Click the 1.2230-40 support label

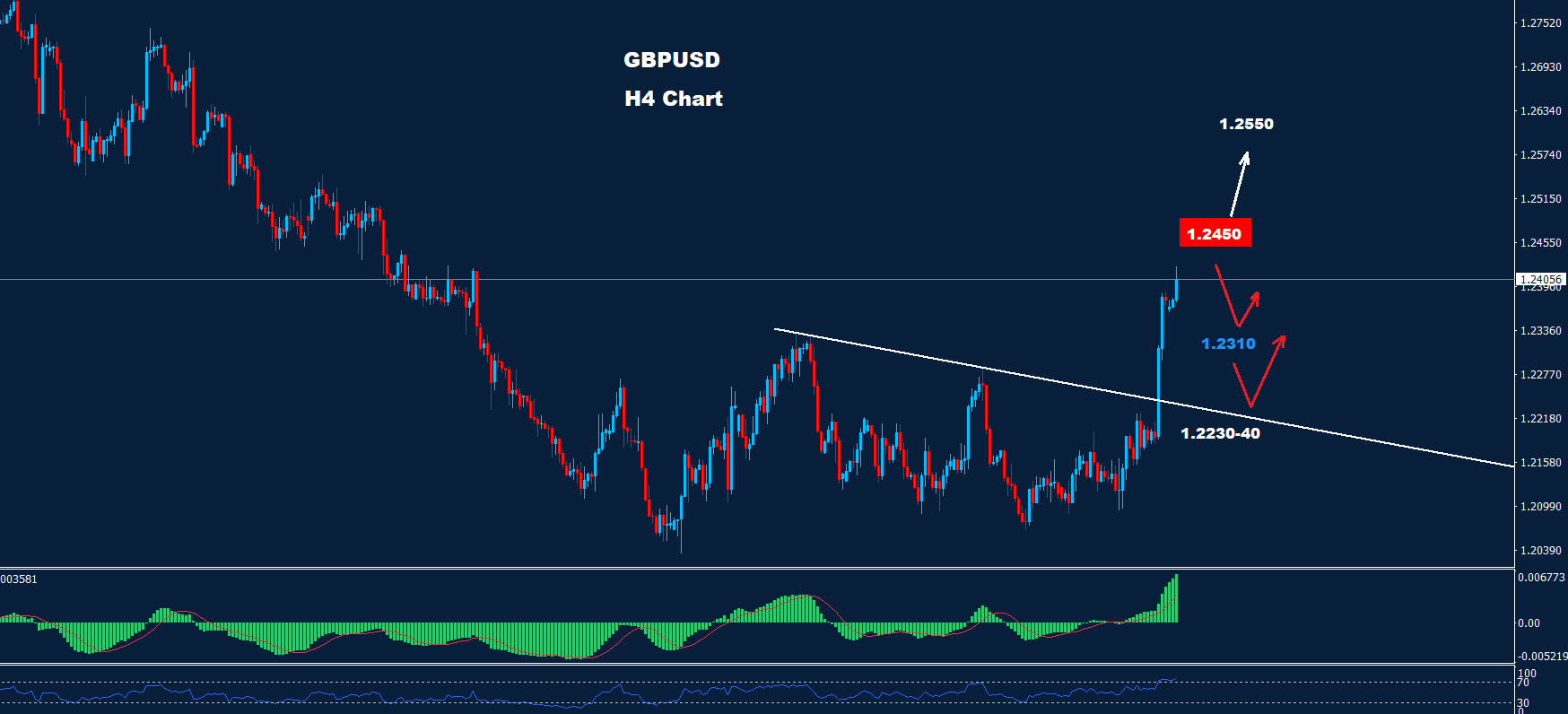point(1220,433)
